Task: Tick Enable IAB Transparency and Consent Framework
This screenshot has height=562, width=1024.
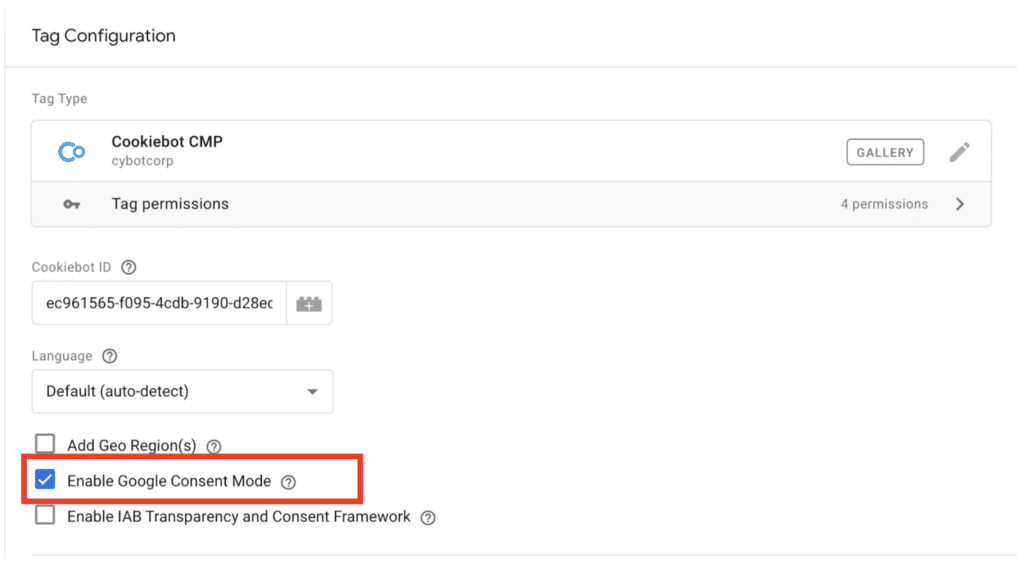Action: click(x=45, y=516)
